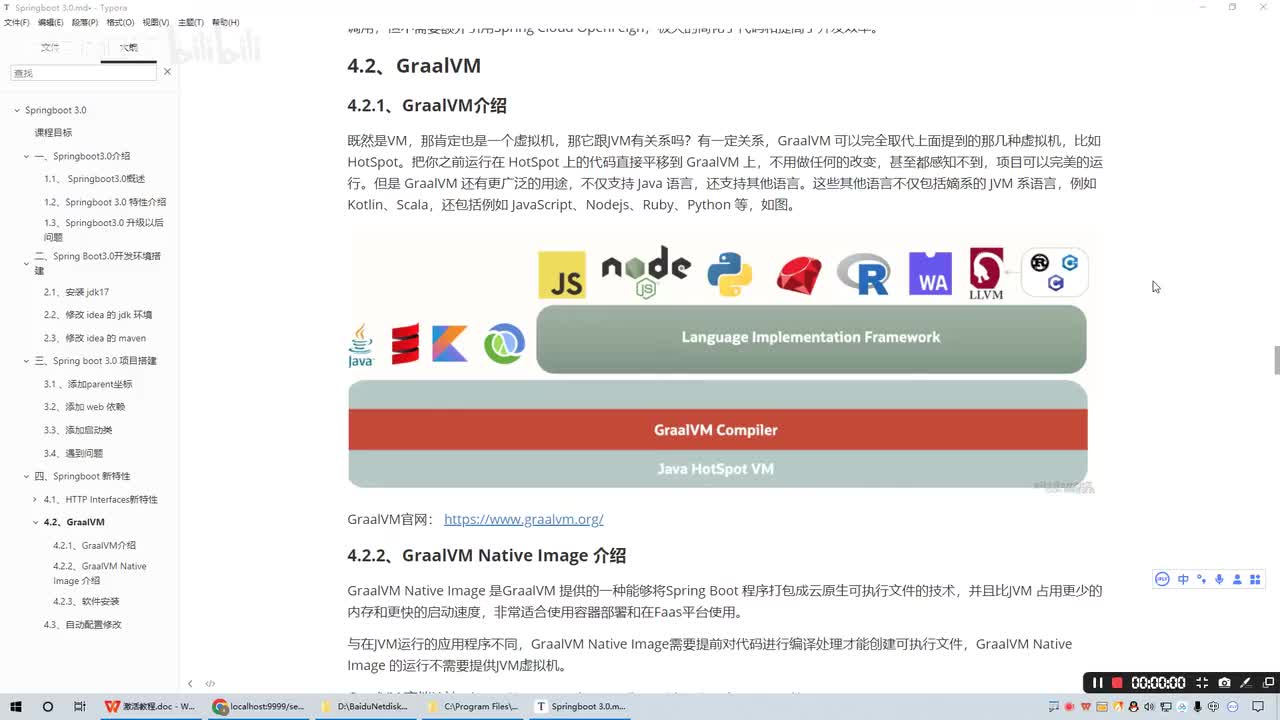
Task: Jump to 3.1、添加parent坐标 in outline
Action: (x=88, y=384)
